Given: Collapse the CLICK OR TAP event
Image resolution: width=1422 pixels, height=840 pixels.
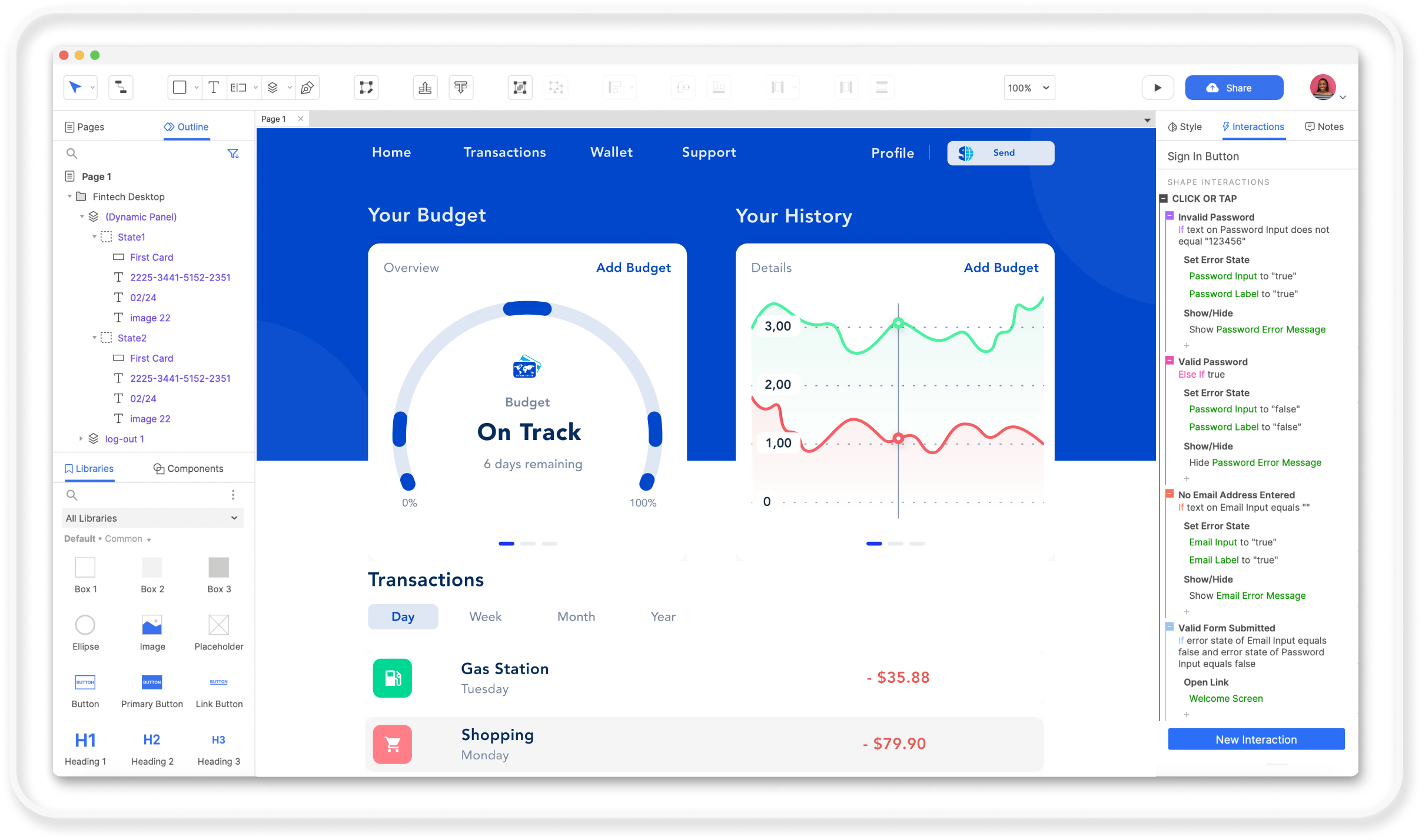Looking at the screenshot, I should (x=1164, y=199).
